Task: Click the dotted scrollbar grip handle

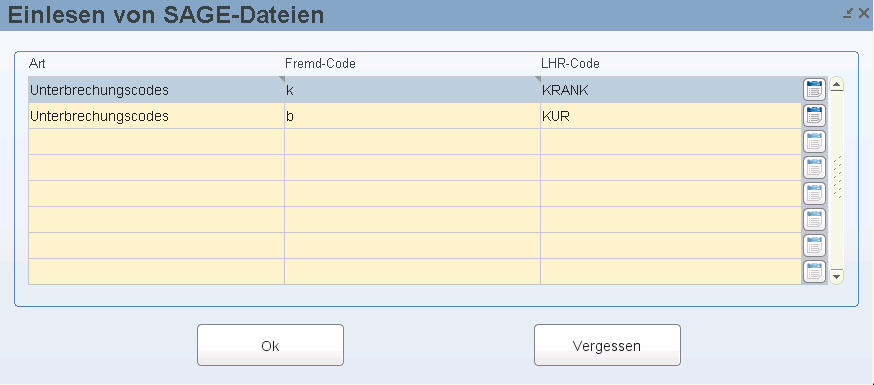Action: (837, 177)
